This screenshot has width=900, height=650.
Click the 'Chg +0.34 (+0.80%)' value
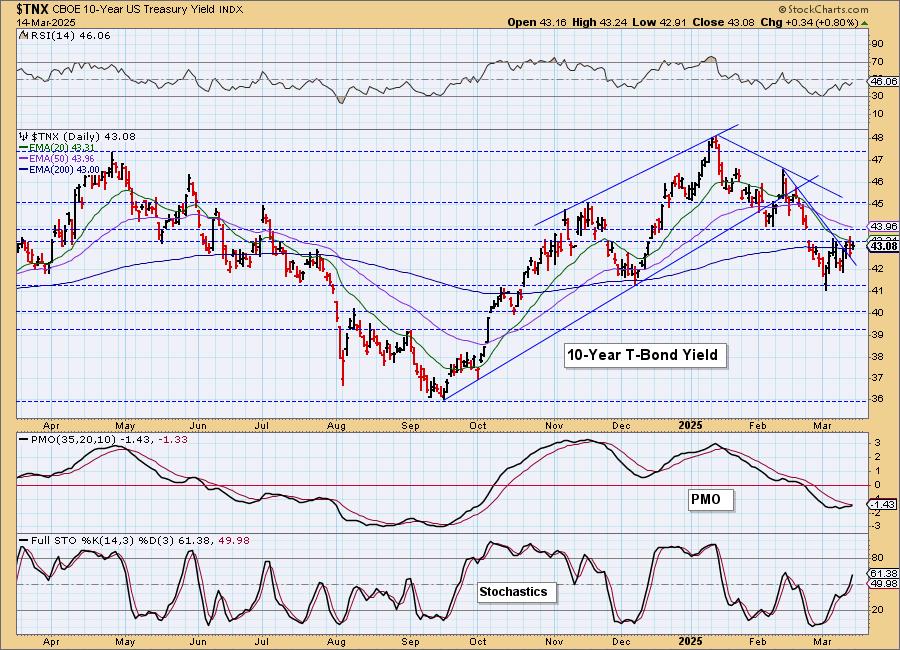809,22
